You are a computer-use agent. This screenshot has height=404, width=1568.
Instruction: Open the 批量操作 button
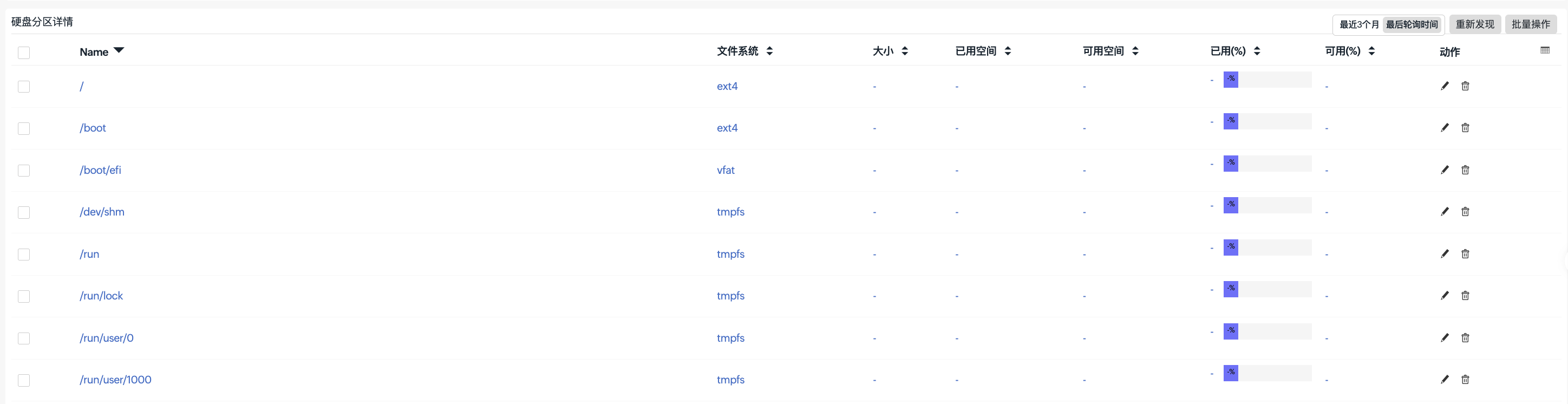pyautogui.click(x=1530, y=24)
